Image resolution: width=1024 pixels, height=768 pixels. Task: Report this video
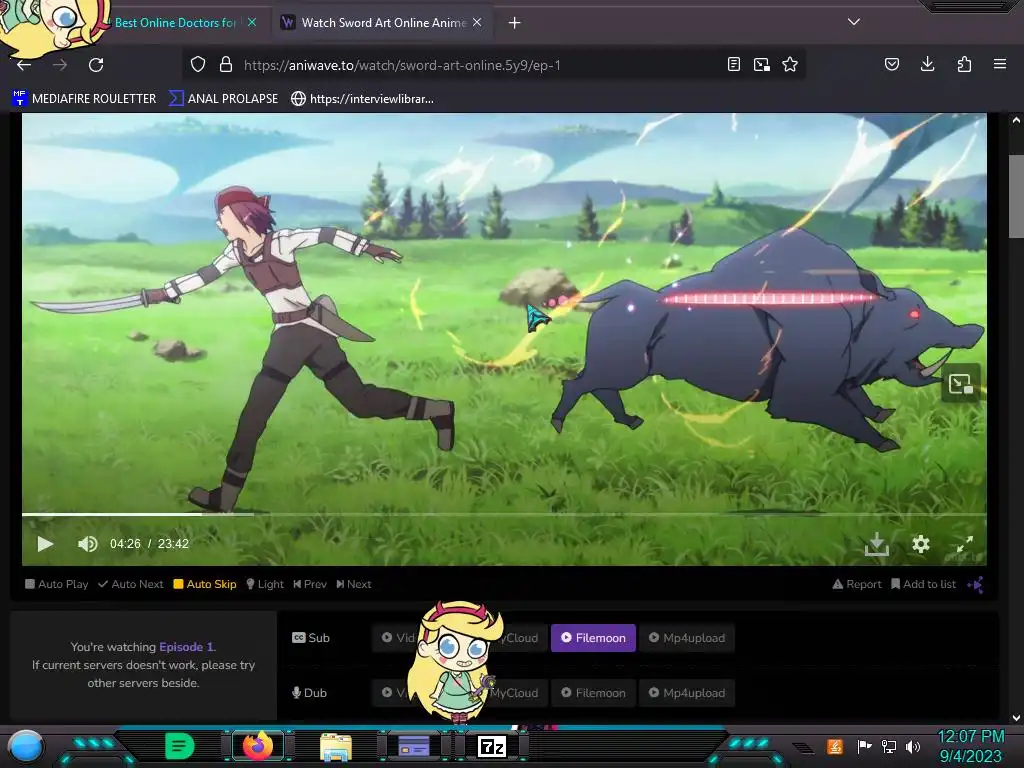click(857, 584)
